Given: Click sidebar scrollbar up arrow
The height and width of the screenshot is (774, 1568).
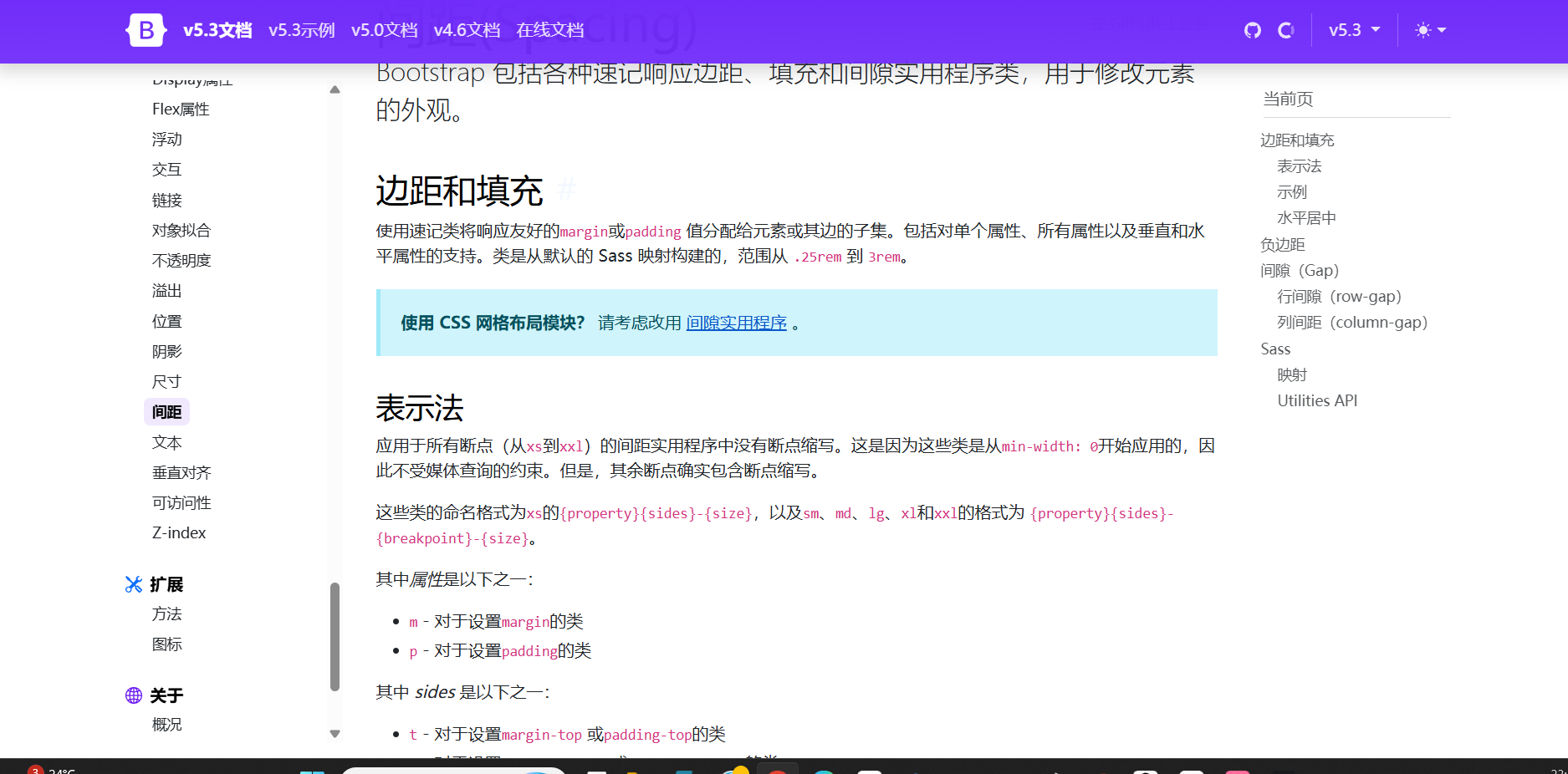Looking at the screenshot, I should pyautogui.click(x=335, y=89).
